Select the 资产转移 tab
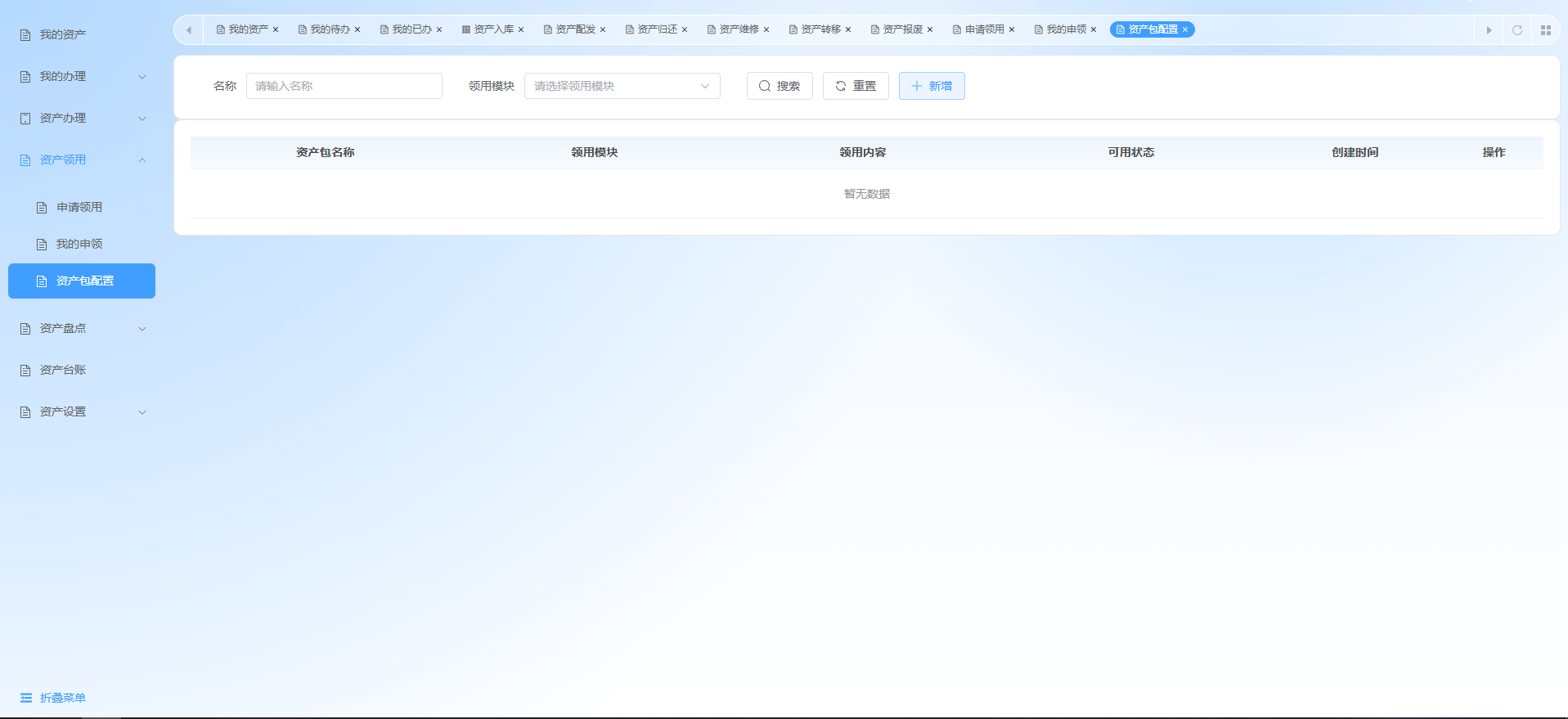1568x719 pixels. tap(820, 29)
